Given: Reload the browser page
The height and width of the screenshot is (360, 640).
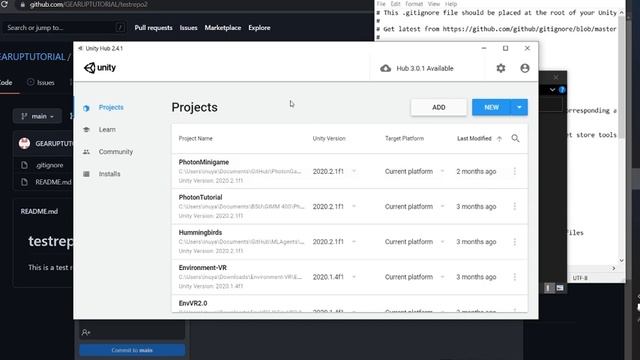Looking at the screenshot, I should pos(4,4).
